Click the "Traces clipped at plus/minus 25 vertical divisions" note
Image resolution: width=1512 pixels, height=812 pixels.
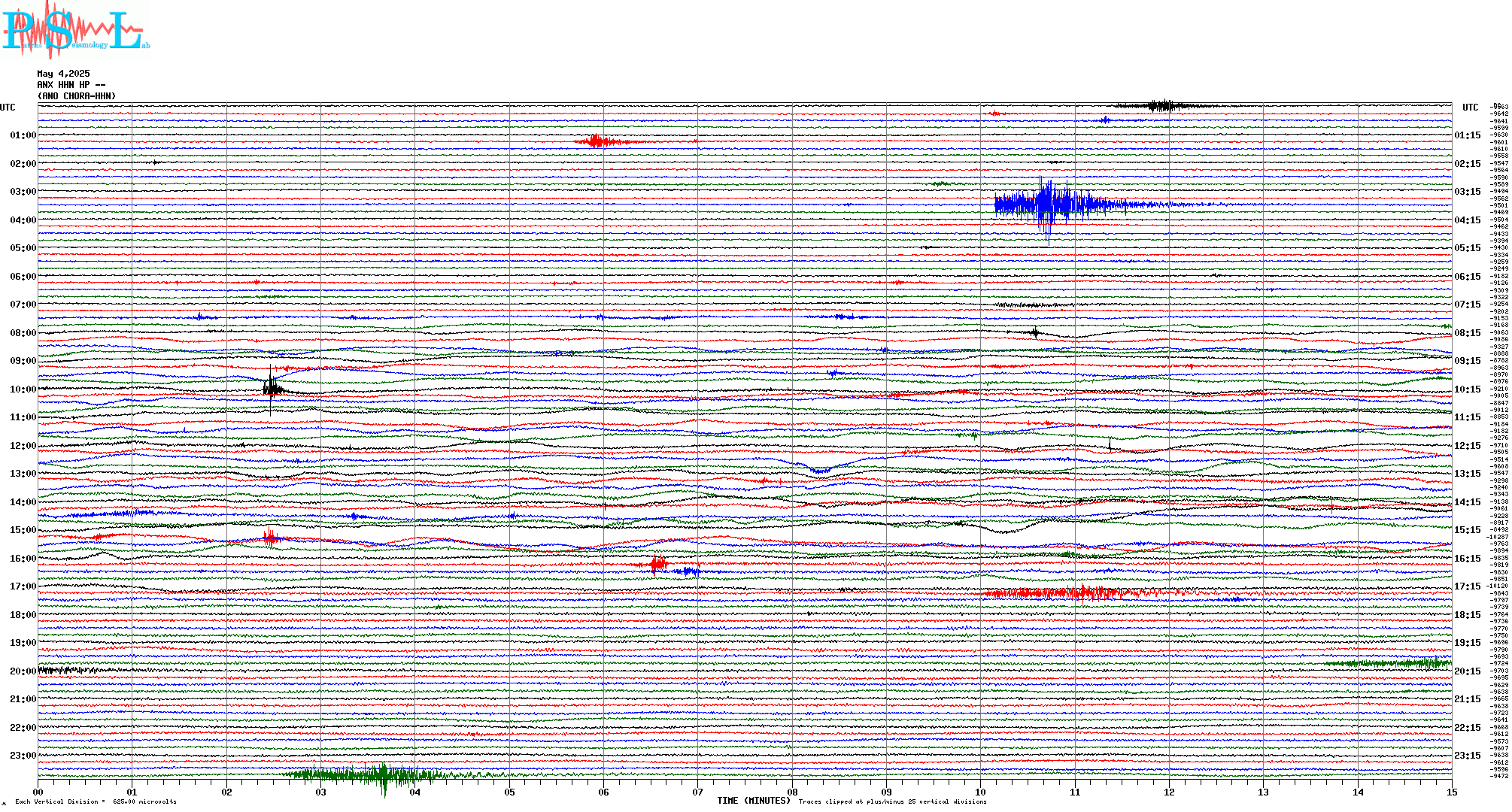pyautogui.click(x=893, y=802)
